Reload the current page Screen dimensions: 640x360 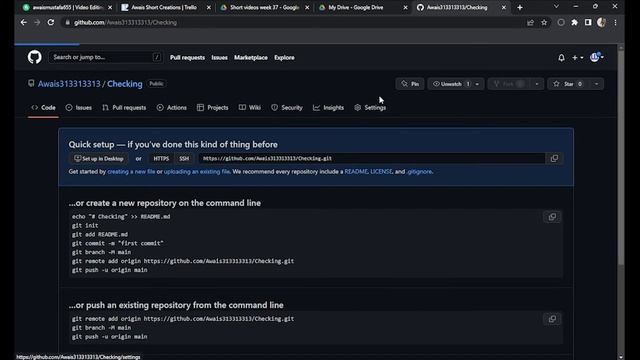point(51,22)
